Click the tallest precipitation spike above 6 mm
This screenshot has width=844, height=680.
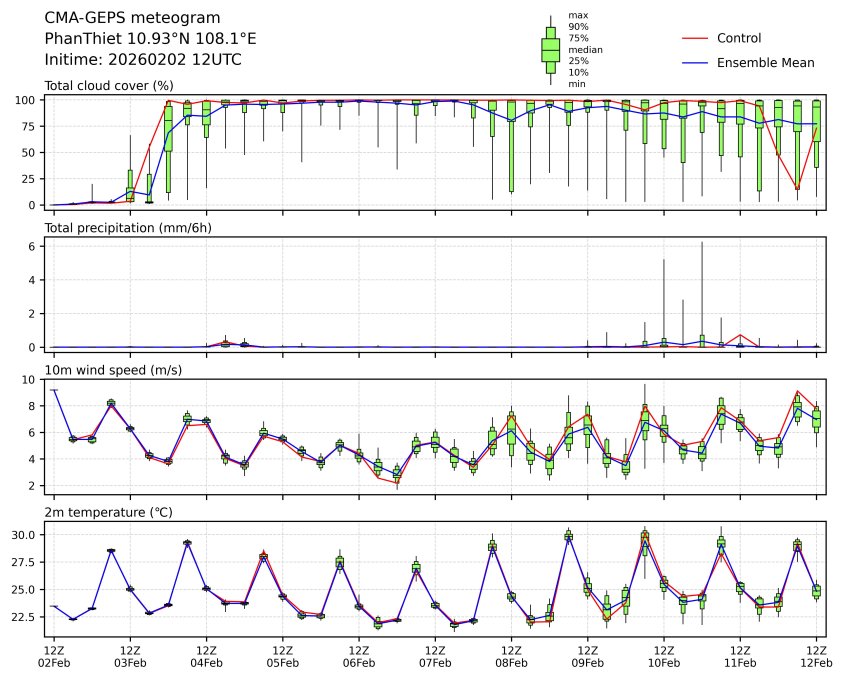(x=702, y=243)
